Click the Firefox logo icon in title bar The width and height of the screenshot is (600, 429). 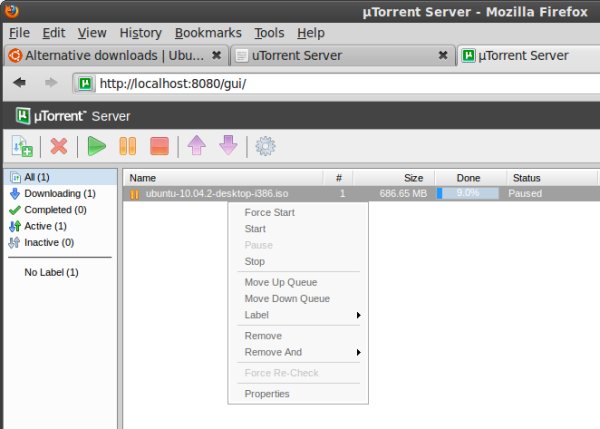(x=12, y=11)
